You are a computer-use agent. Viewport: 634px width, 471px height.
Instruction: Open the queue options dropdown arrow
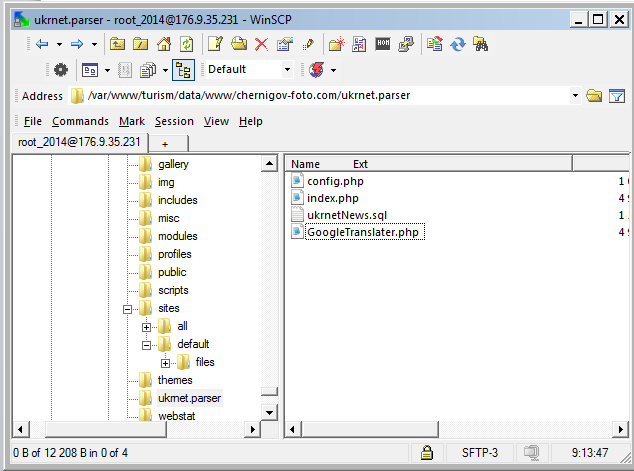pyautogui.click(x=165, y=70)
